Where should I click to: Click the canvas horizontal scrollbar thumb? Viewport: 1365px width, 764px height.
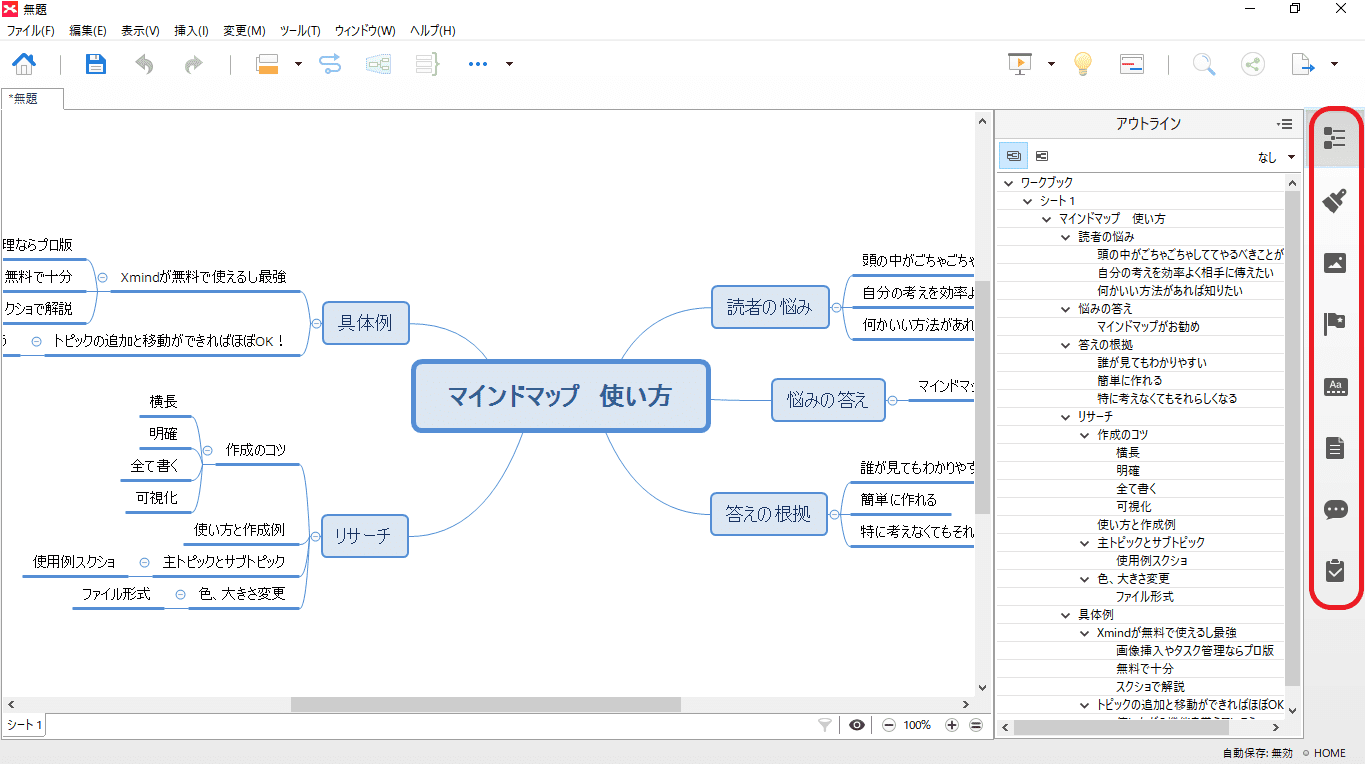[x=485, y=704]
